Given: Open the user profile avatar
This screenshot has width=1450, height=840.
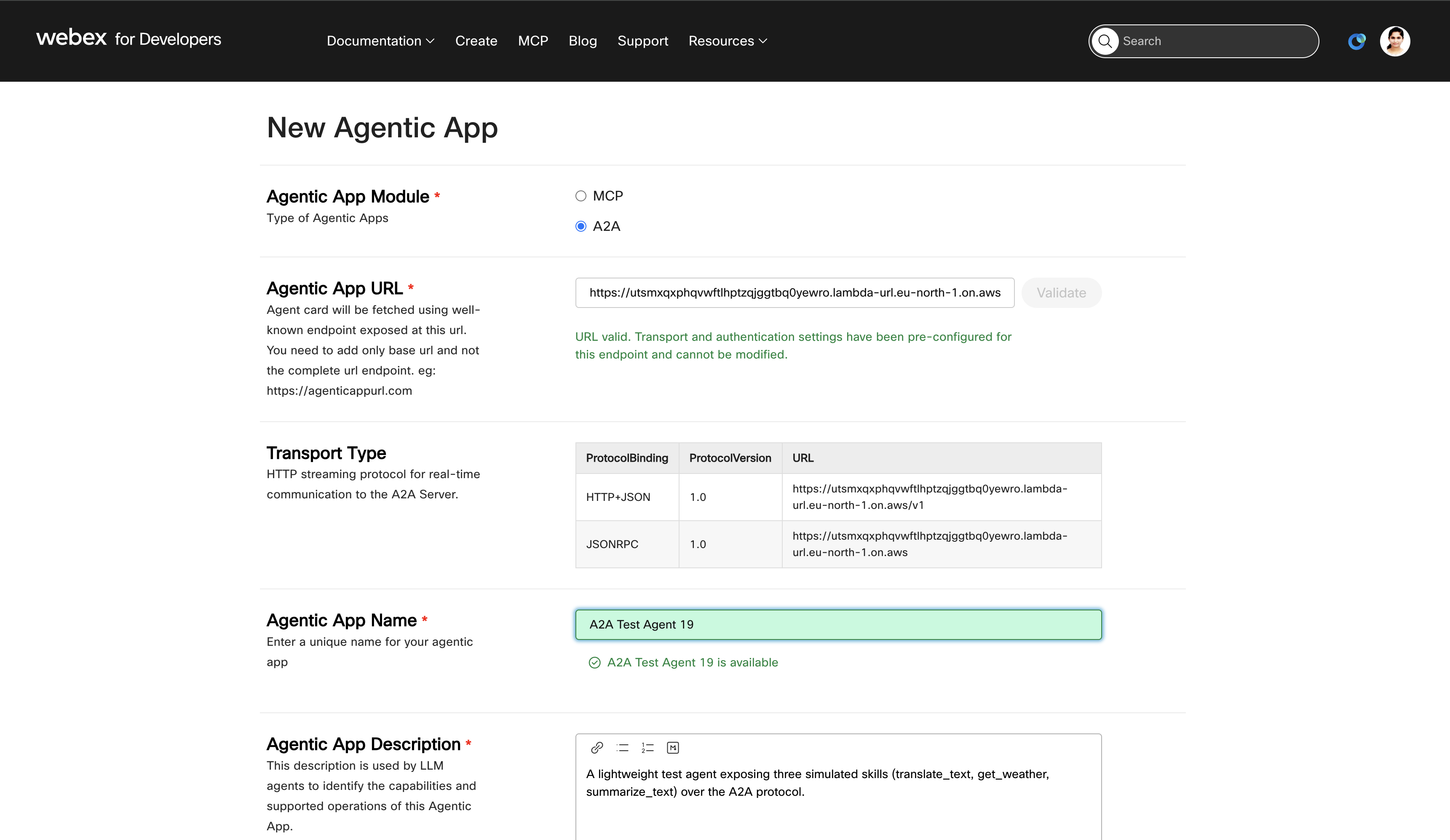Looking at the screenshot, I should pos(1395,41).
